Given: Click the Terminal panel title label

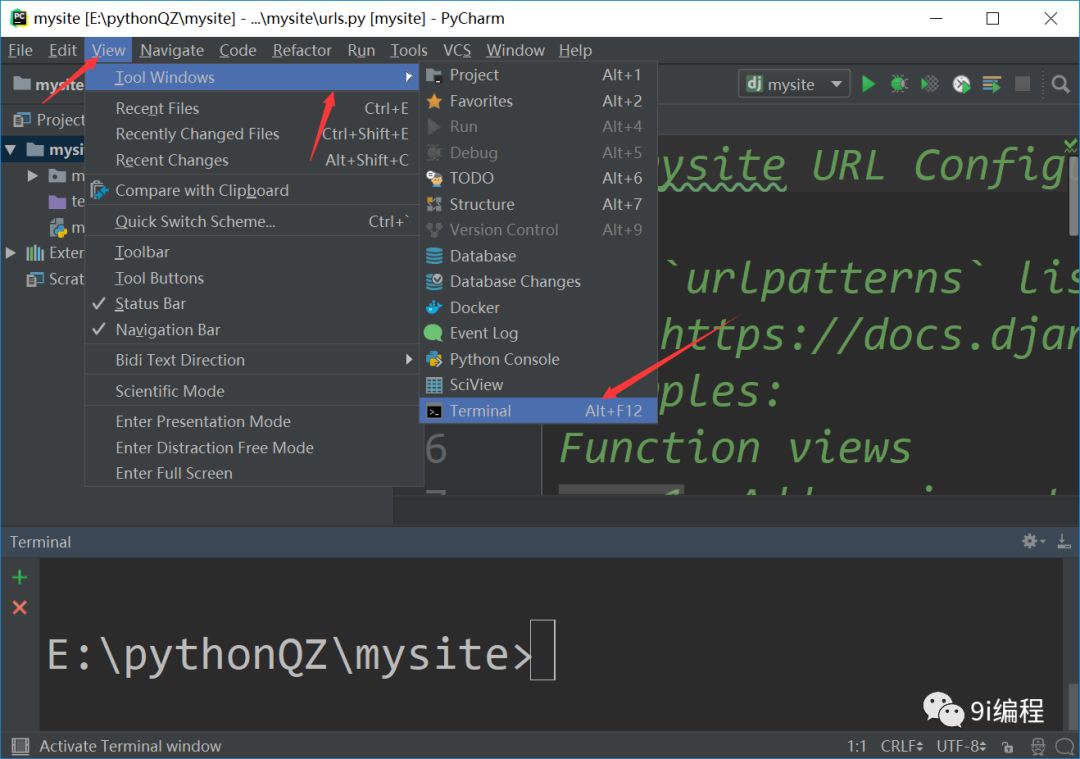Looking at the screenshot, I should click(x=40, y=542).
